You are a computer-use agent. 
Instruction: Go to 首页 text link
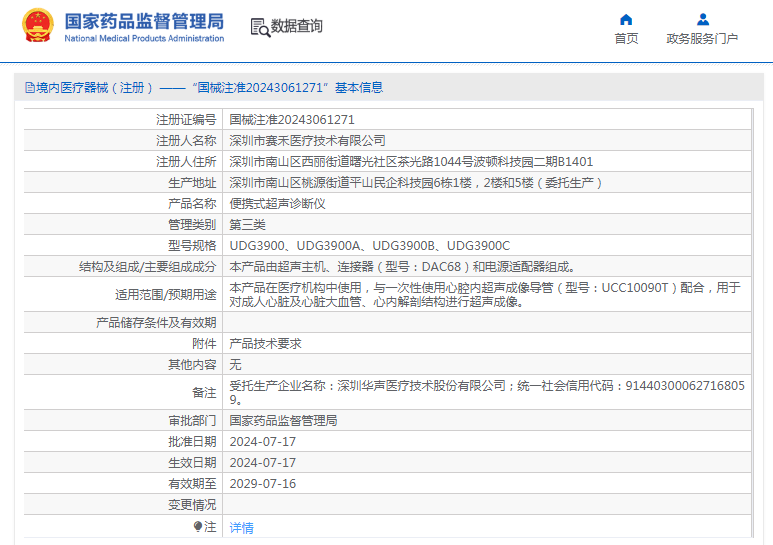626,38
